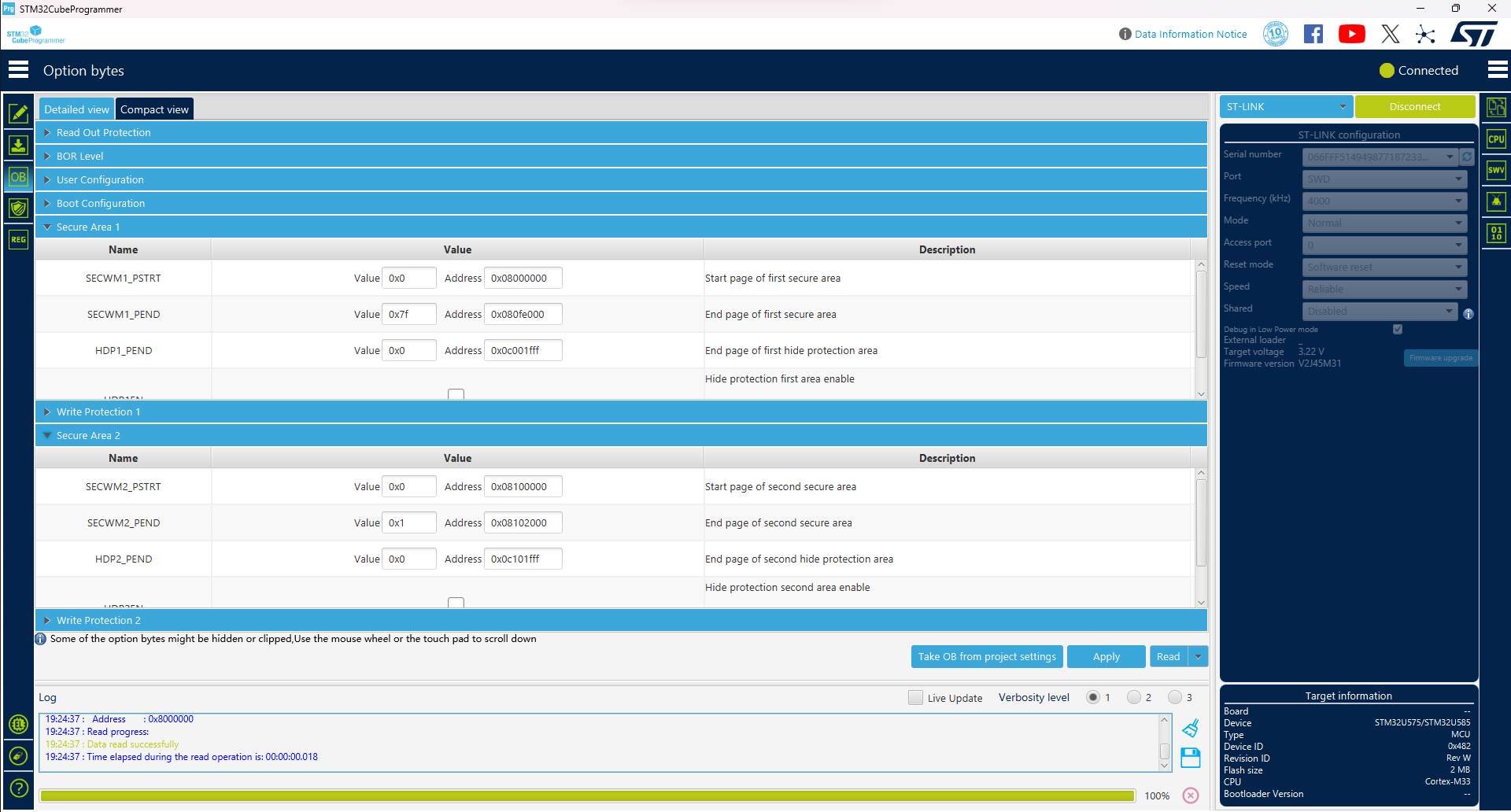Open the fault analyzer bug icon
Viewport: 1511px width, 812px height.
(x=1496, y=201)
